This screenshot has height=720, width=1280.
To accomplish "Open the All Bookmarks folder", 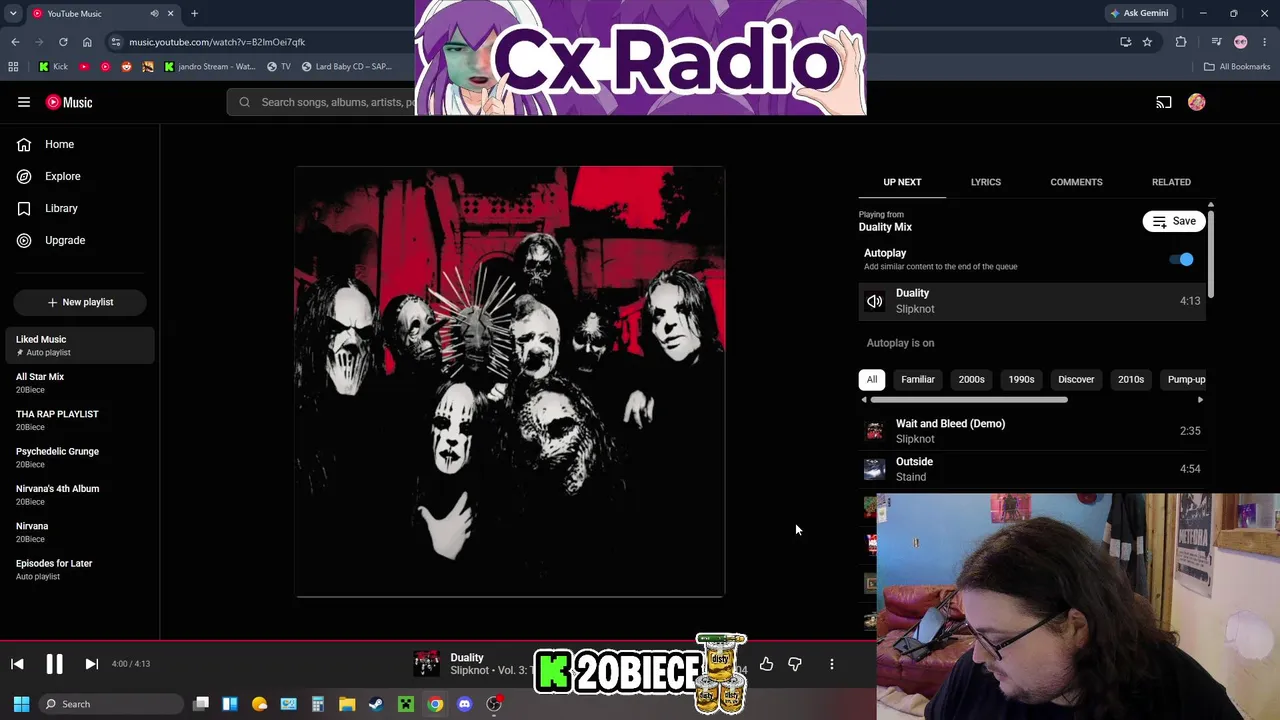I will [1237, 67].
